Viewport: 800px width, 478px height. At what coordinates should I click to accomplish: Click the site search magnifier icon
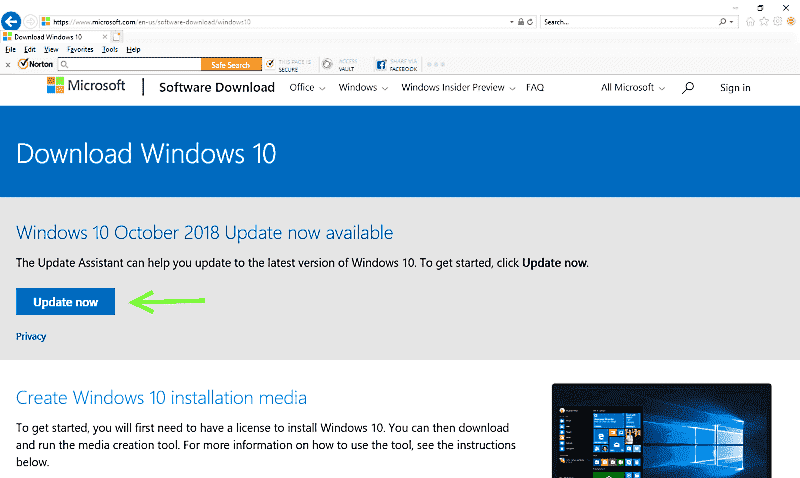coord(688,88)
